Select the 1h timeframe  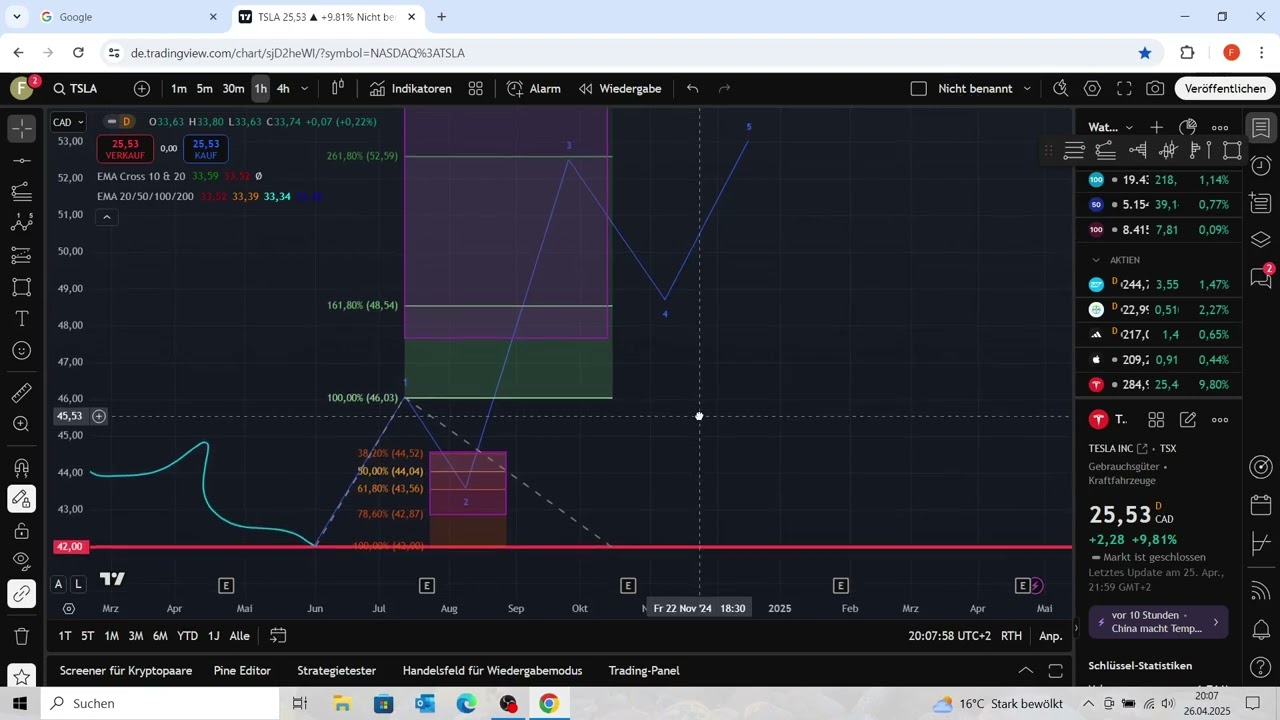tap(260, 89)
